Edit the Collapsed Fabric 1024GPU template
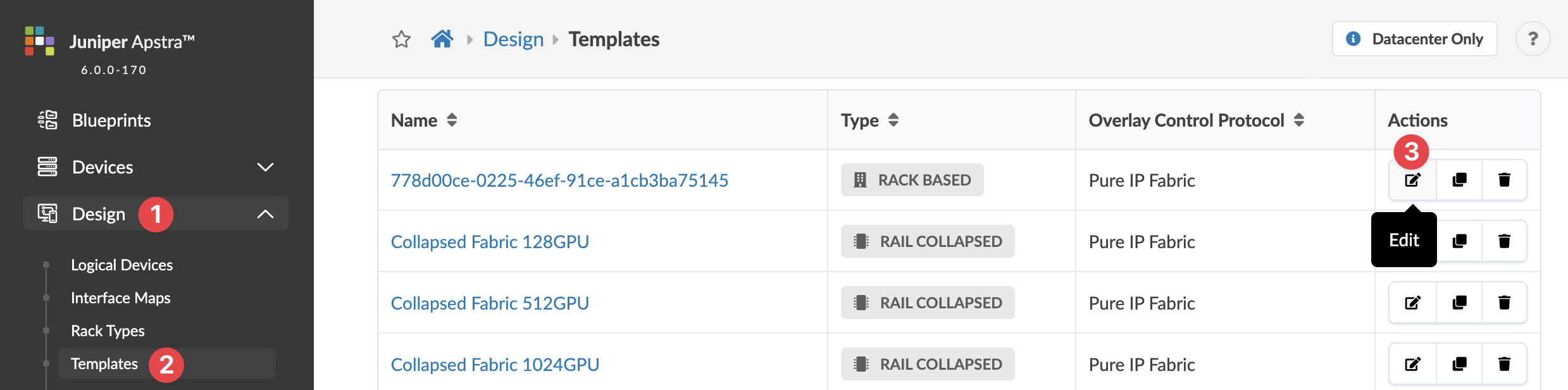 (x=1412, y=364)
